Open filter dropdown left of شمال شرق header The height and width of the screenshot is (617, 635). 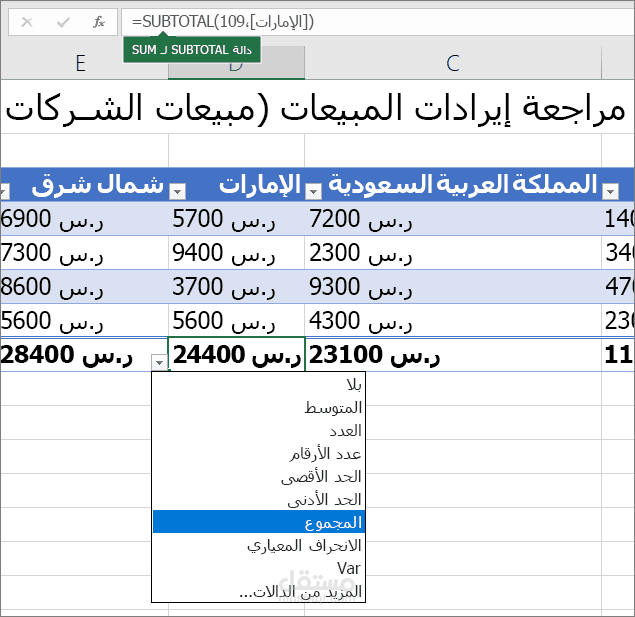pyautogui.click(x=4, y=191)
